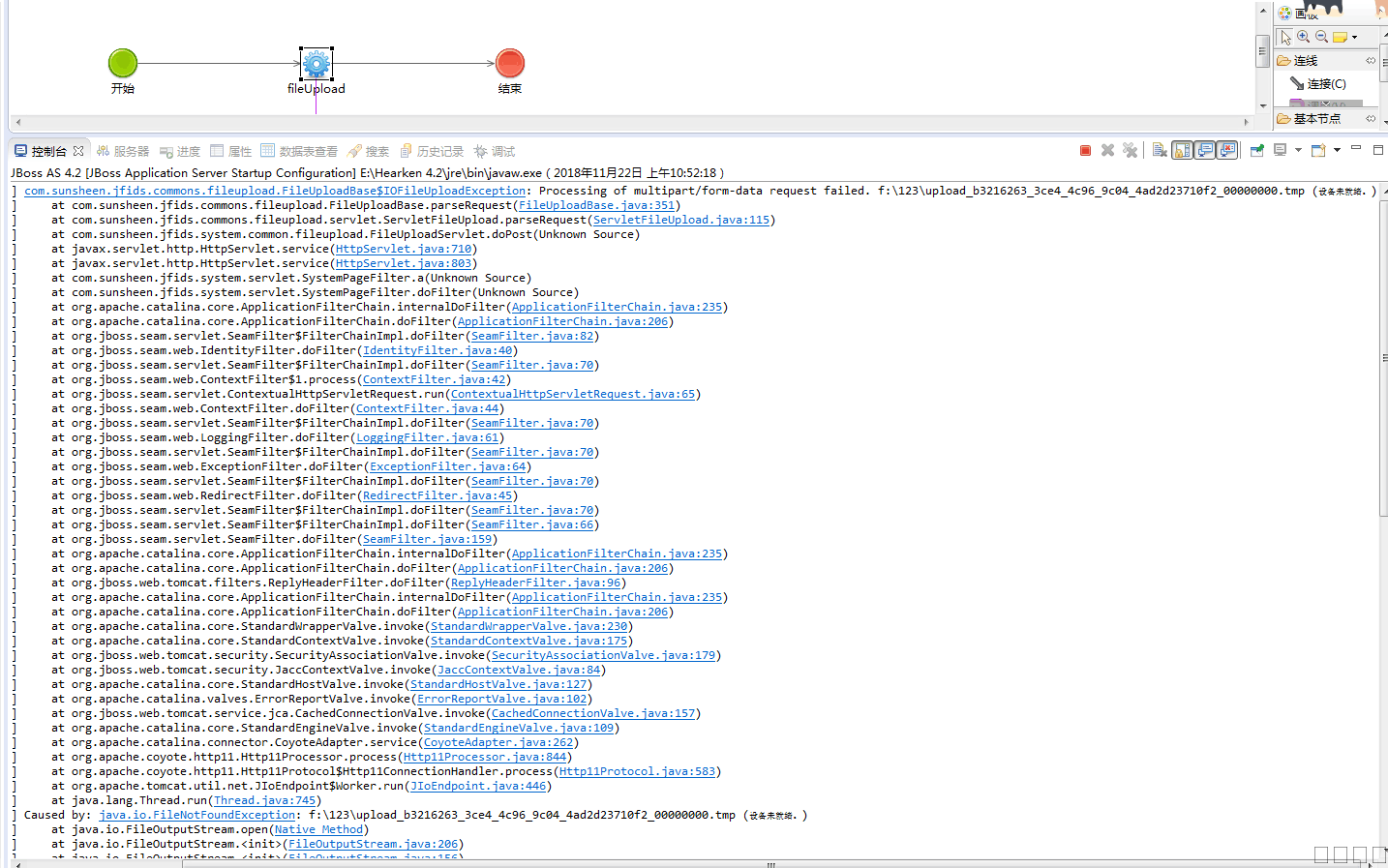Click canvas horizontal scroll right arrow
Image resolution: width=1388 pixels, height=868 pixels.
1247,122
